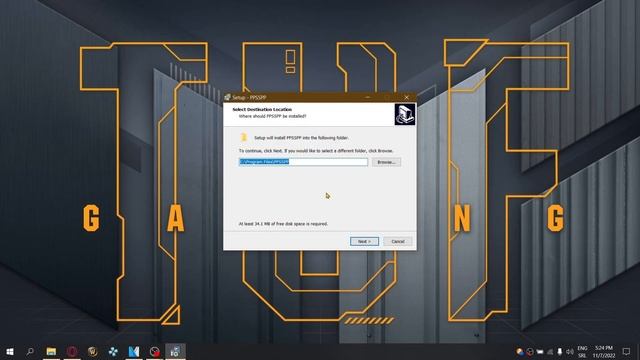Image resolution: width=640 pixels, height=360 pixels.
Task: Open Browse to choose a different folder
Action: click(386, 162)
